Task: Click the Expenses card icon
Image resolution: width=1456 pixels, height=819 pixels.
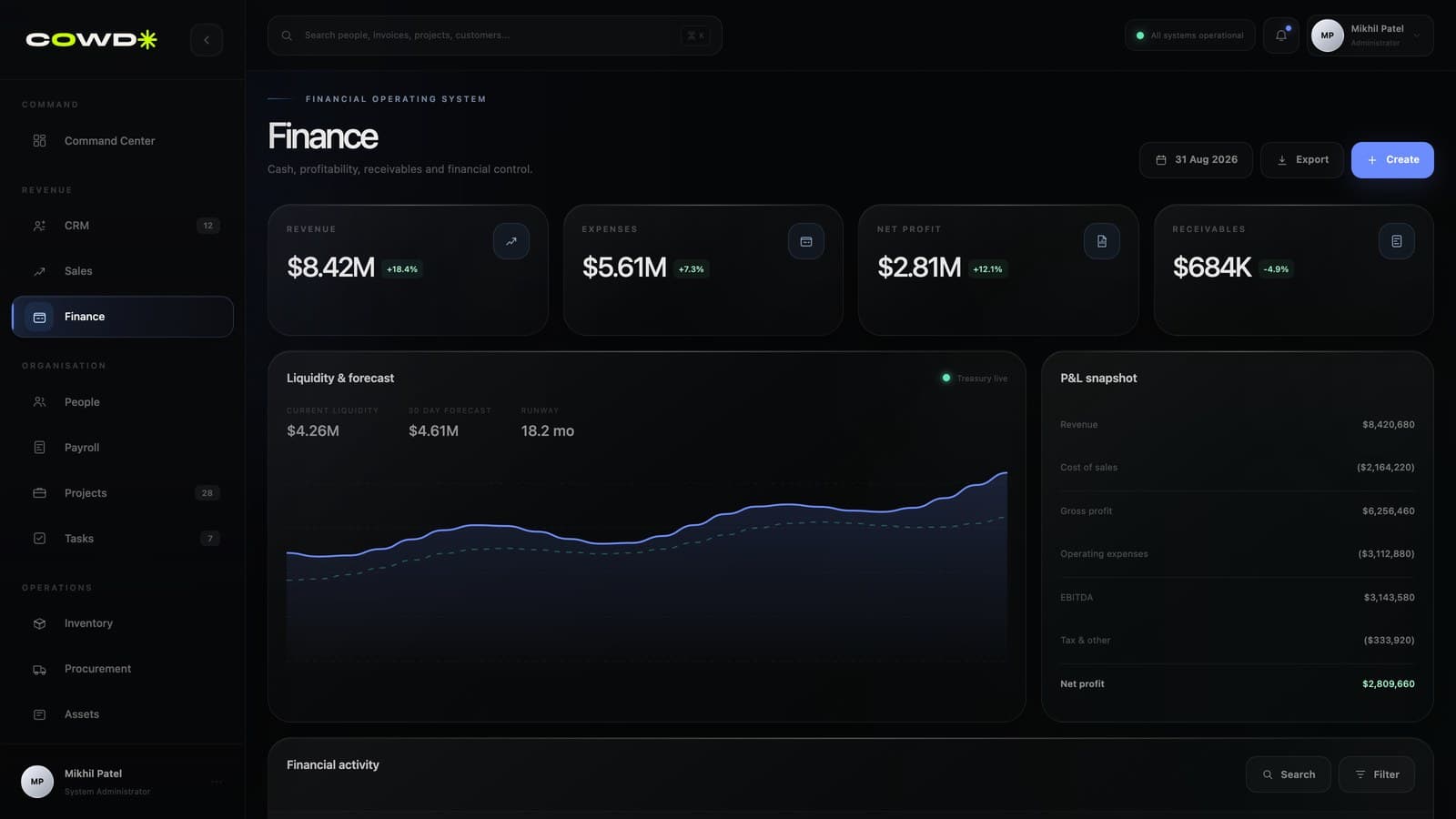Action: pyautogui.click(x=806, y=241)
